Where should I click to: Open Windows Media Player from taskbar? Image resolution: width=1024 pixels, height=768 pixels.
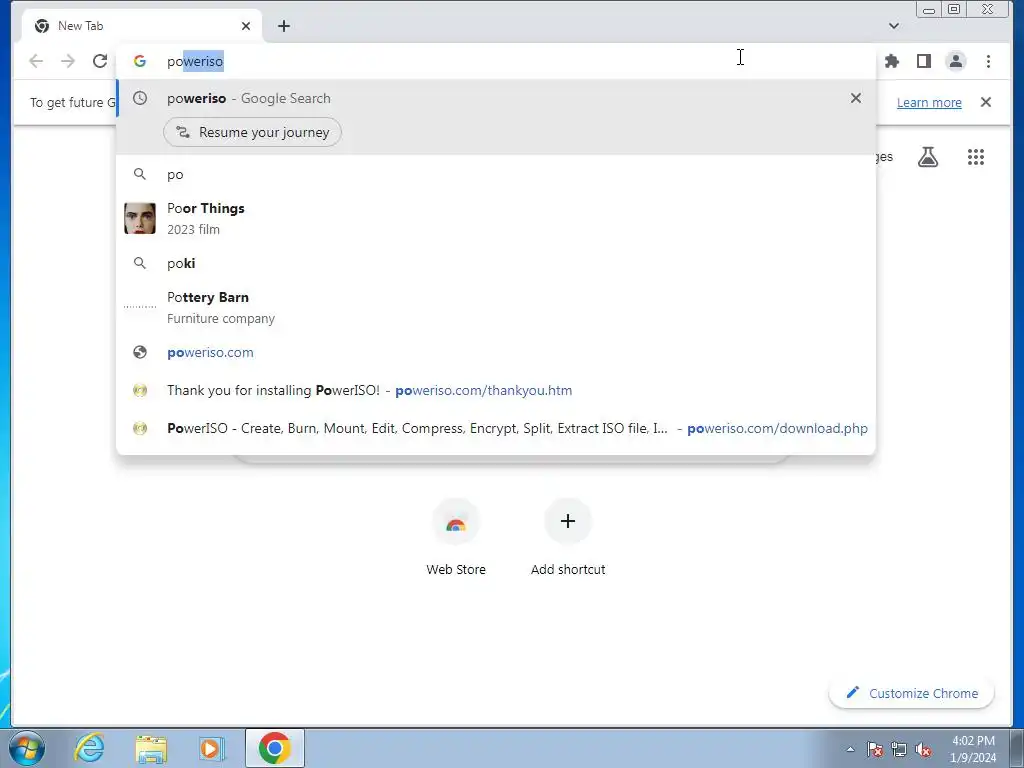coord(212,748)
